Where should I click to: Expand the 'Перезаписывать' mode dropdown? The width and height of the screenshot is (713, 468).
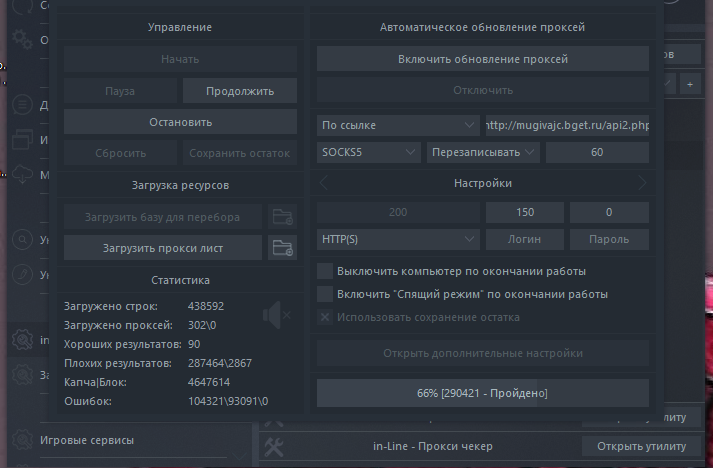click(483, 153)
